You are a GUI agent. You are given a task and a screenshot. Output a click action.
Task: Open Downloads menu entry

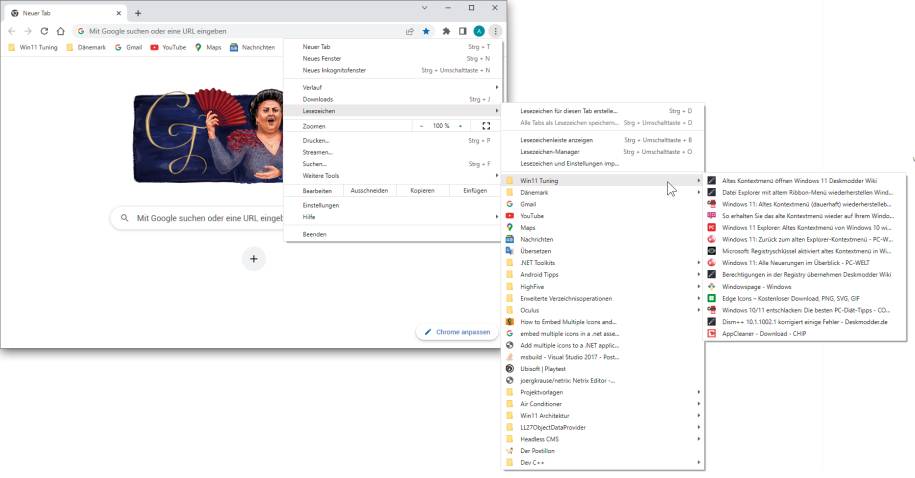[x=395, y=99]
